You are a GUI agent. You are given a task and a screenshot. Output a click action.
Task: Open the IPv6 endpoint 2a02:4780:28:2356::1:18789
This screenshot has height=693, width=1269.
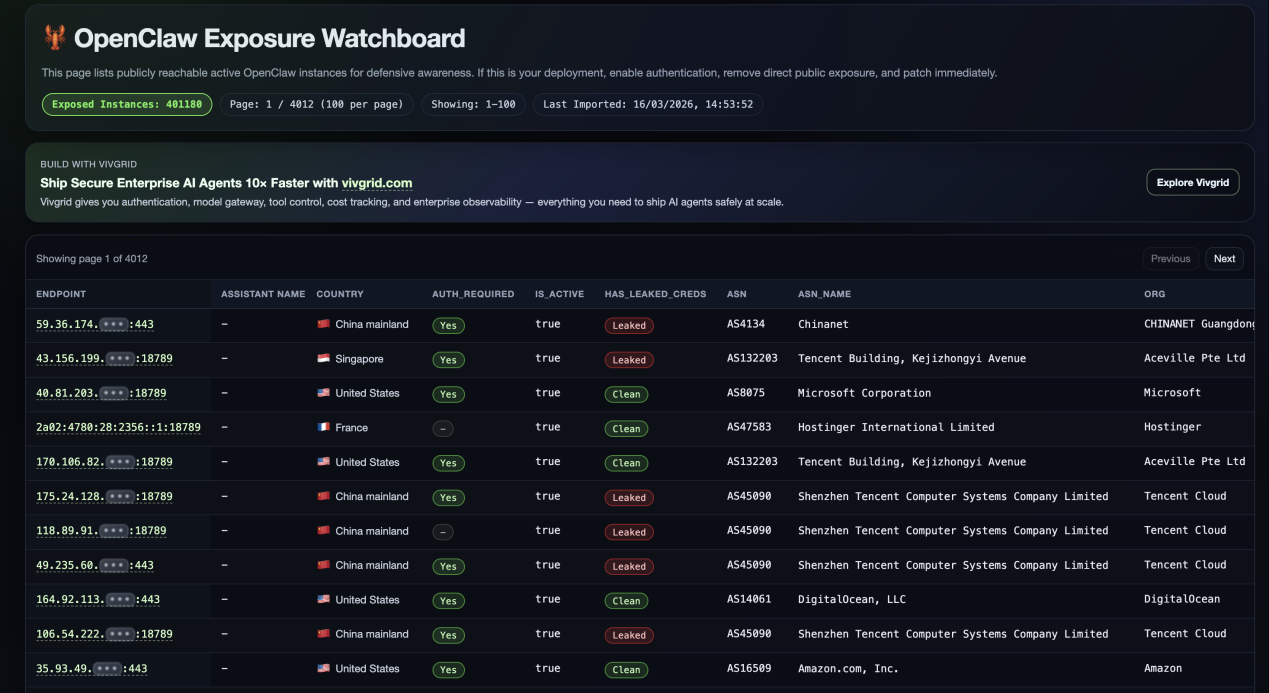click(x=118, y=428)
